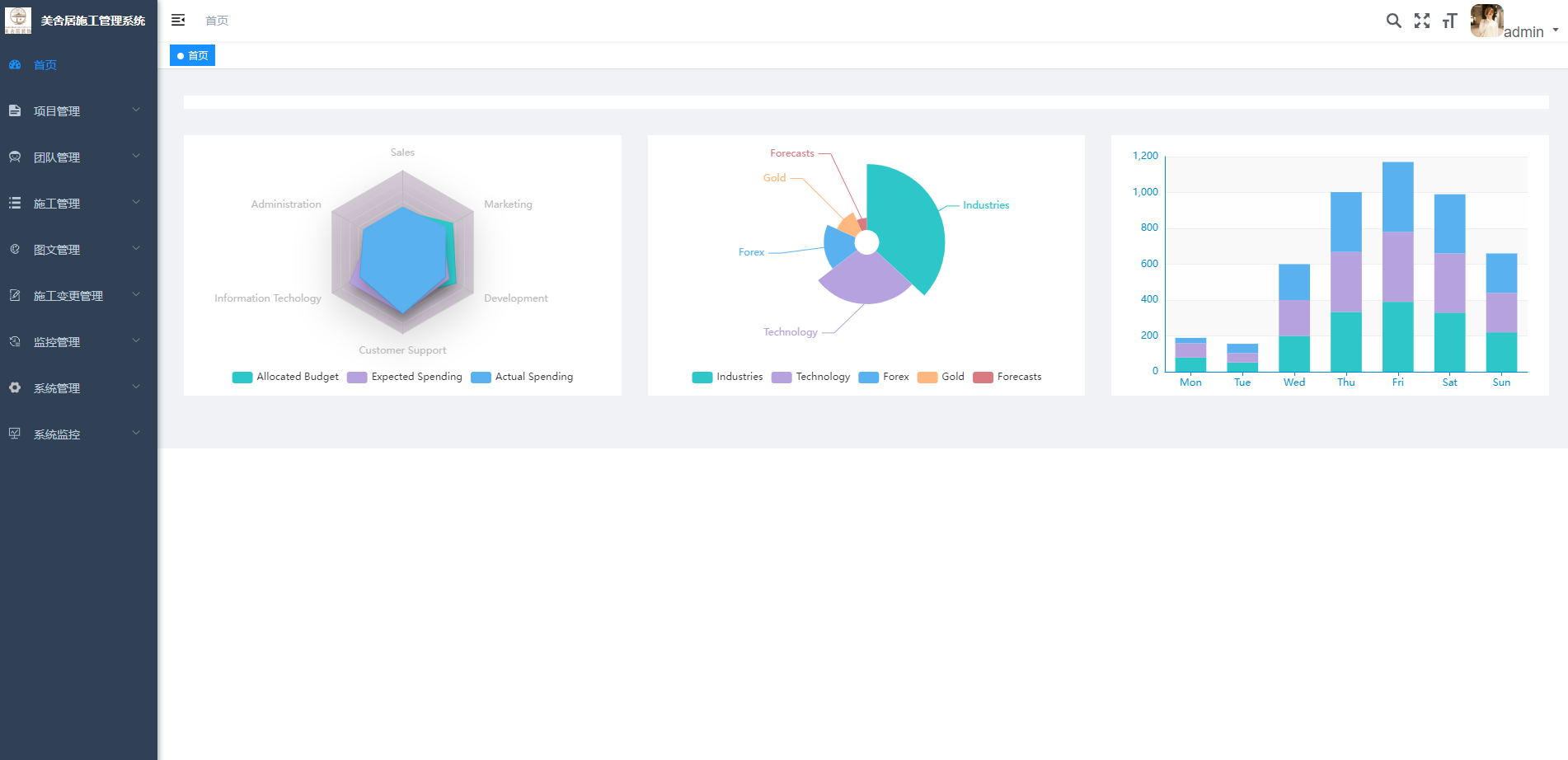Toggle Actual Spending legend swatch

[481, 378]
